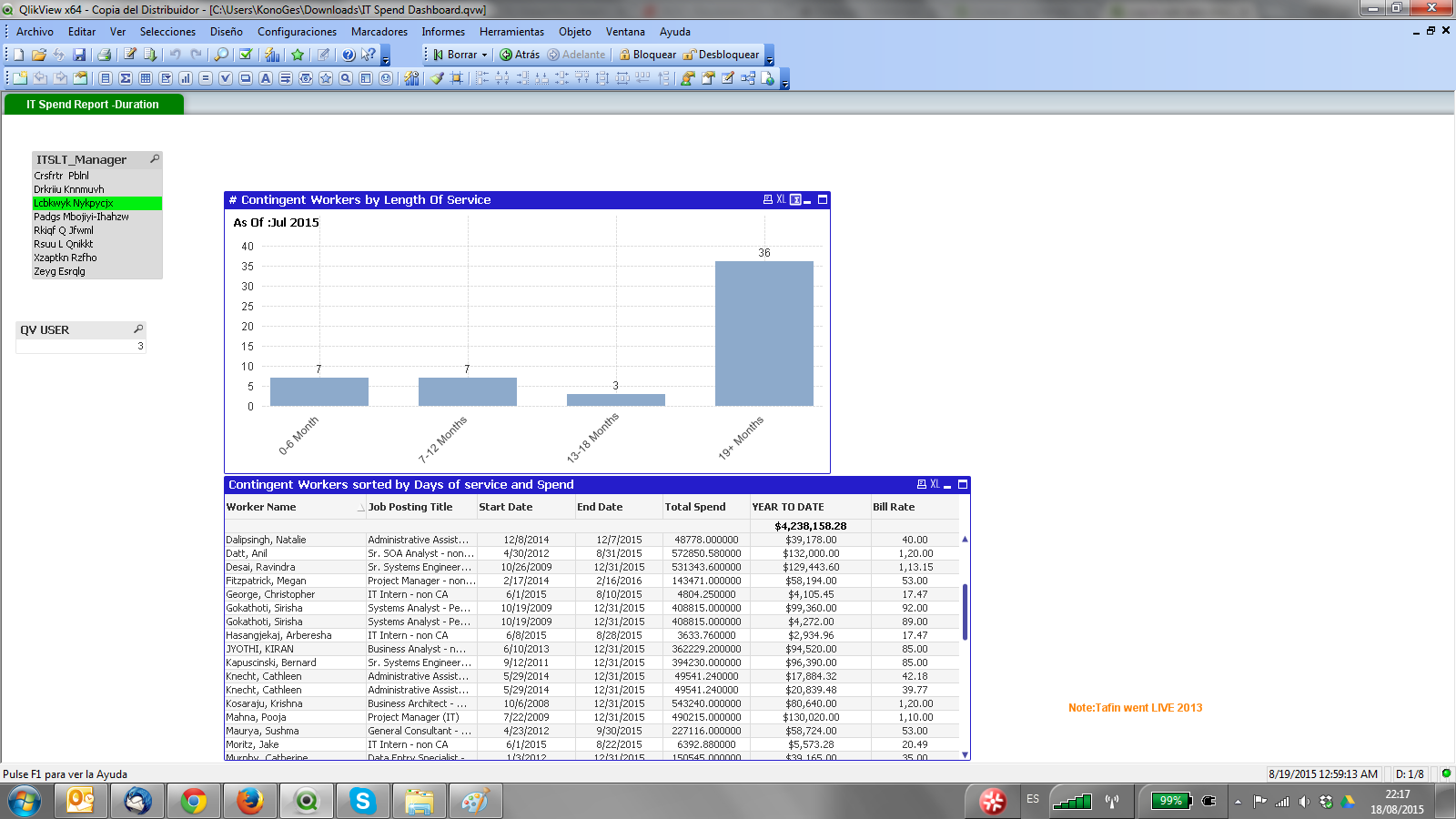Create a new document with the New icon
Screen dimensions: 1456x819
coord(18,55)
